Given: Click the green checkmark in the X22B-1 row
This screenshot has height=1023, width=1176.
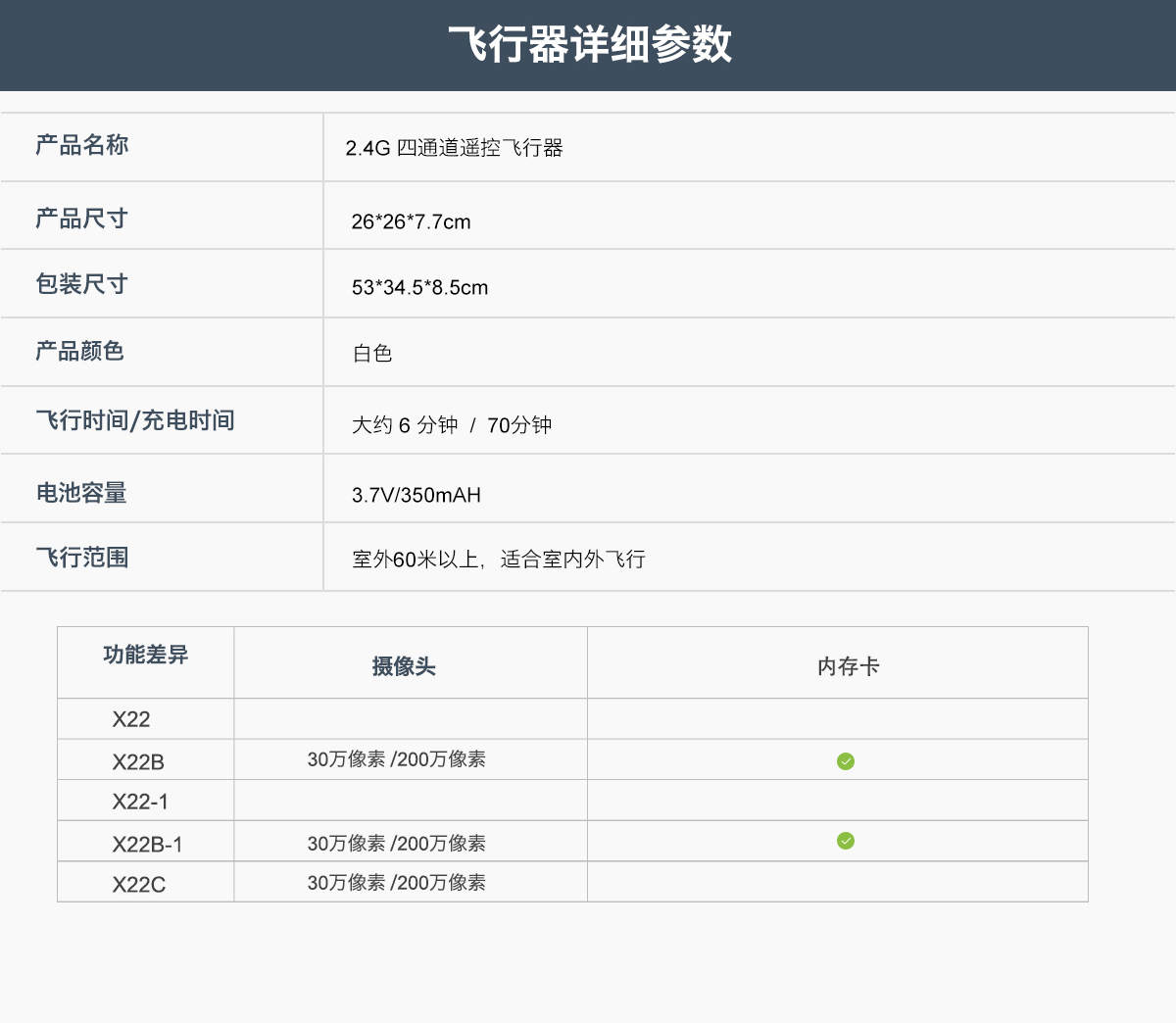Looking at the screenshot, I should click(x=846, y=841).
